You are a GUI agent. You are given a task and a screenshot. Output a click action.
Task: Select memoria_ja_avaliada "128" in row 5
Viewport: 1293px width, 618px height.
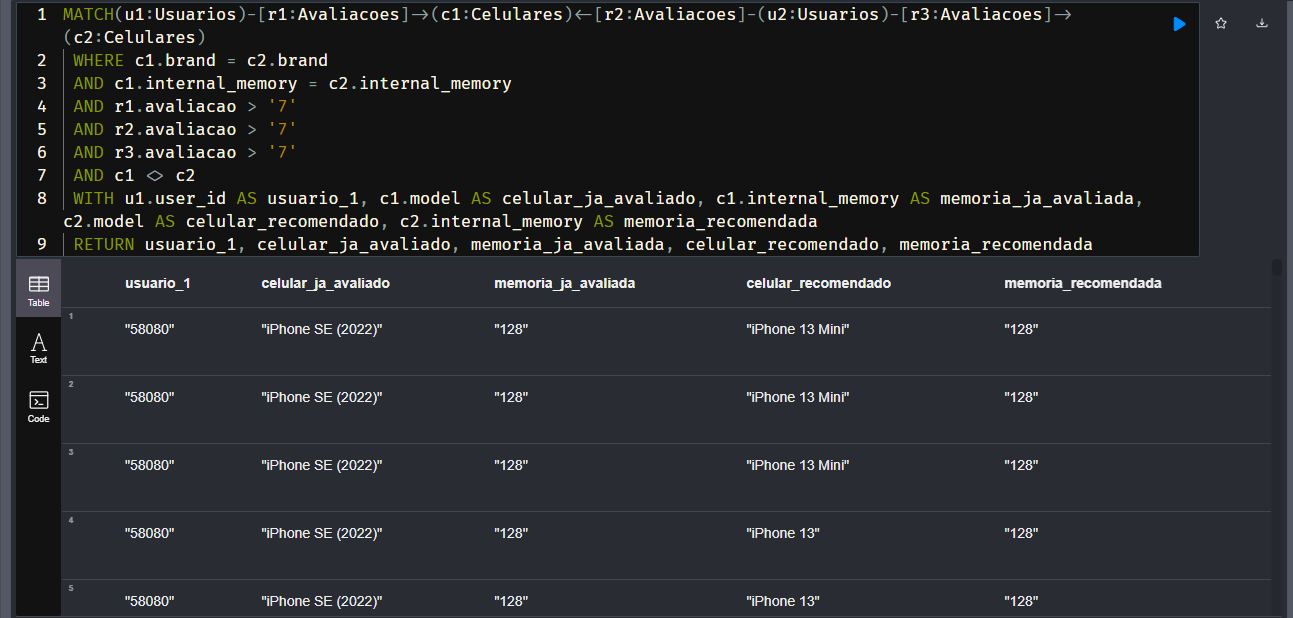pyautogui.click(x=511, y=601)
